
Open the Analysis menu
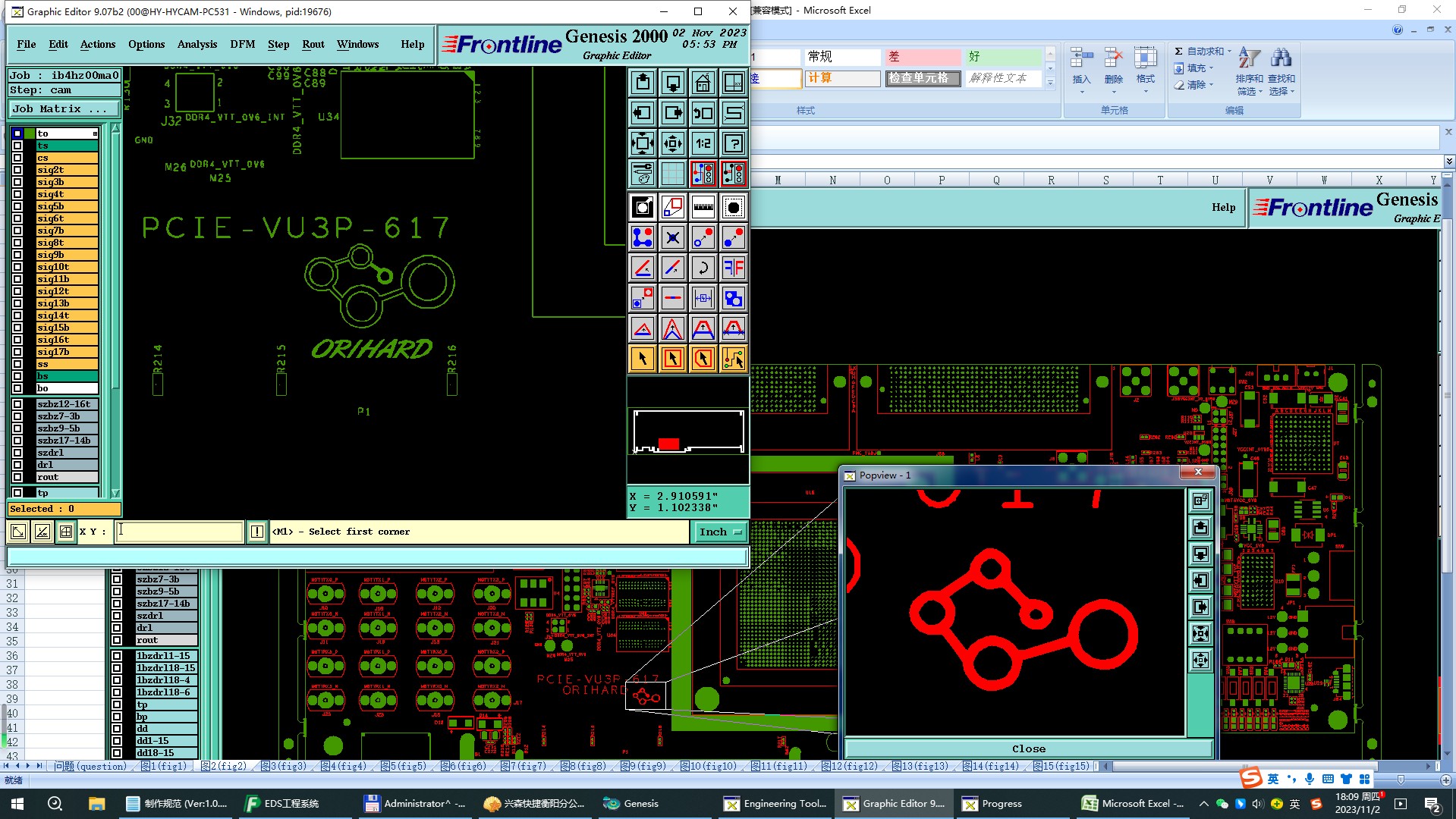click(x=197, y=44)
